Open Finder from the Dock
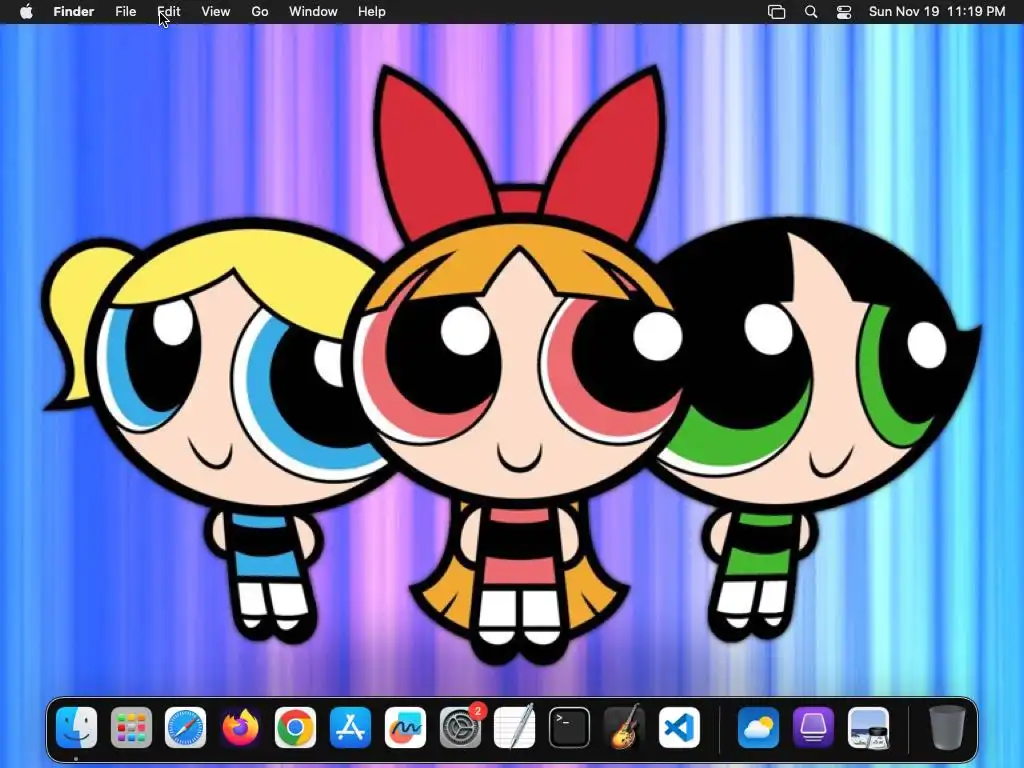The width and height of the screenshot is (1024, 768). [76, 728]
